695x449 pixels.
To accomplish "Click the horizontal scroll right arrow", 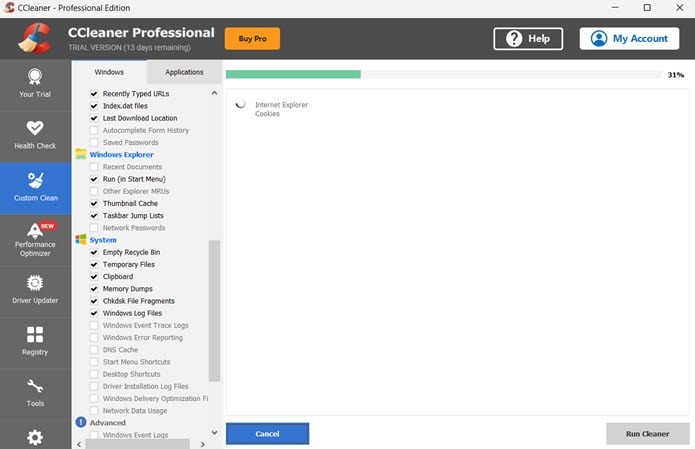I will (203, 444).
